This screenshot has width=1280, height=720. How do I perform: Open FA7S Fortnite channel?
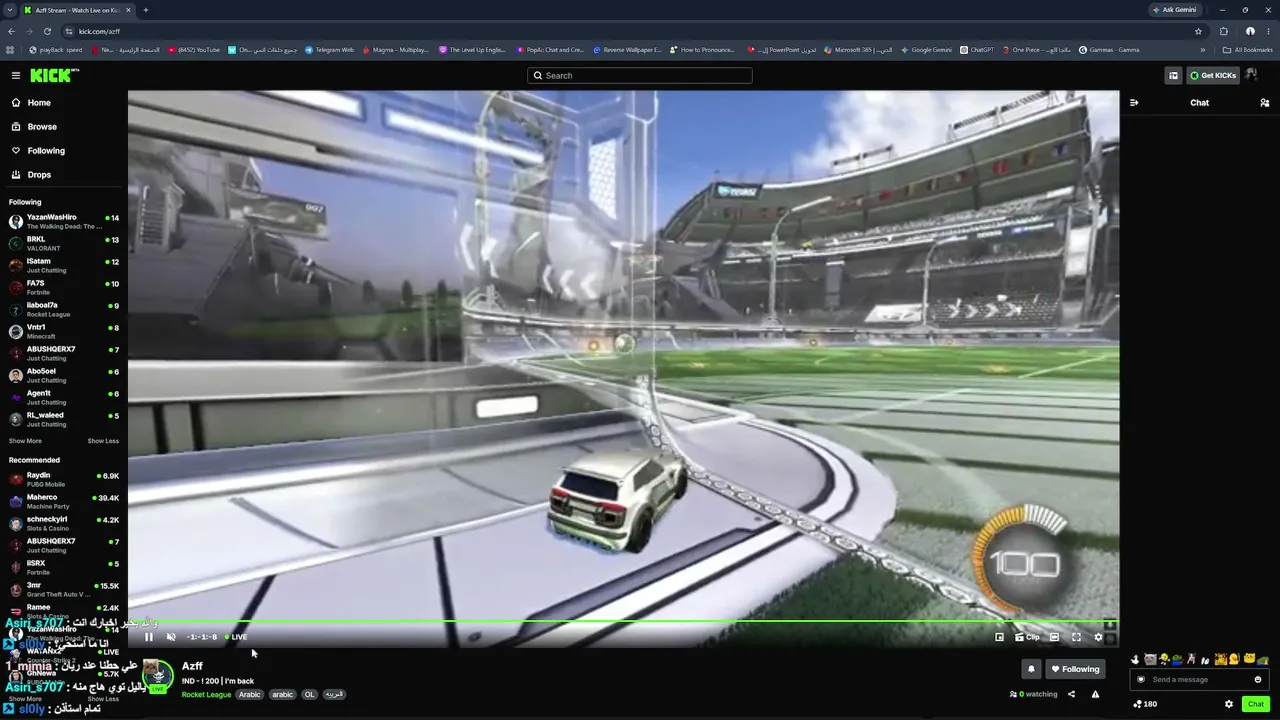(x=64, y=288)
